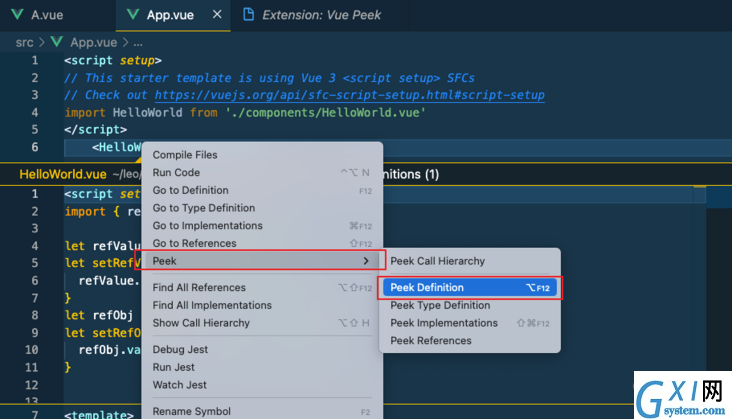Click the file icon on Vue Peek extension tab
The height and width of the screenshot is (419, 732).
[249, 14]
